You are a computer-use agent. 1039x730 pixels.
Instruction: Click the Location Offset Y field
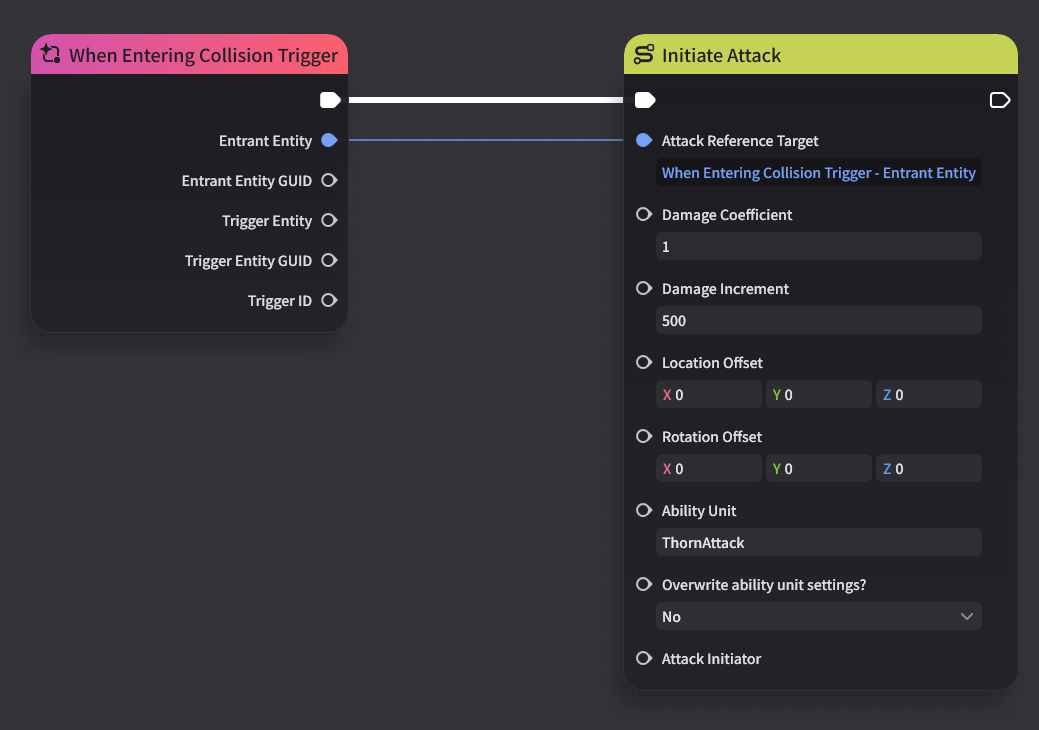click(x=818, y=394)
